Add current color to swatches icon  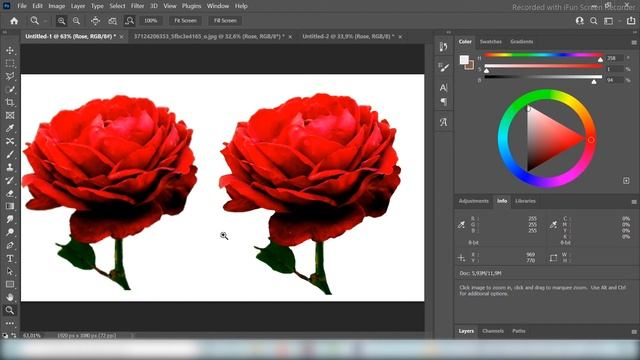point(626,180)
